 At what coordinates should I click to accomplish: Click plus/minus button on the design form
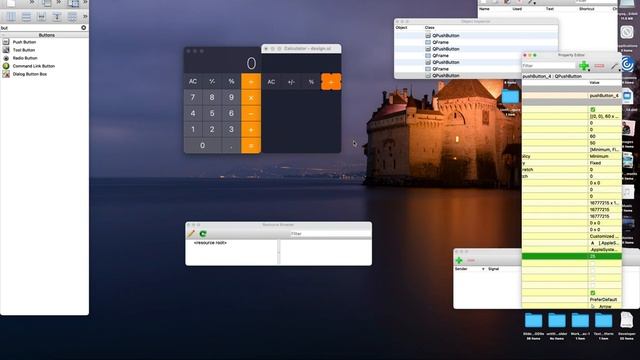pyautogui.click(x=291, y=82)
